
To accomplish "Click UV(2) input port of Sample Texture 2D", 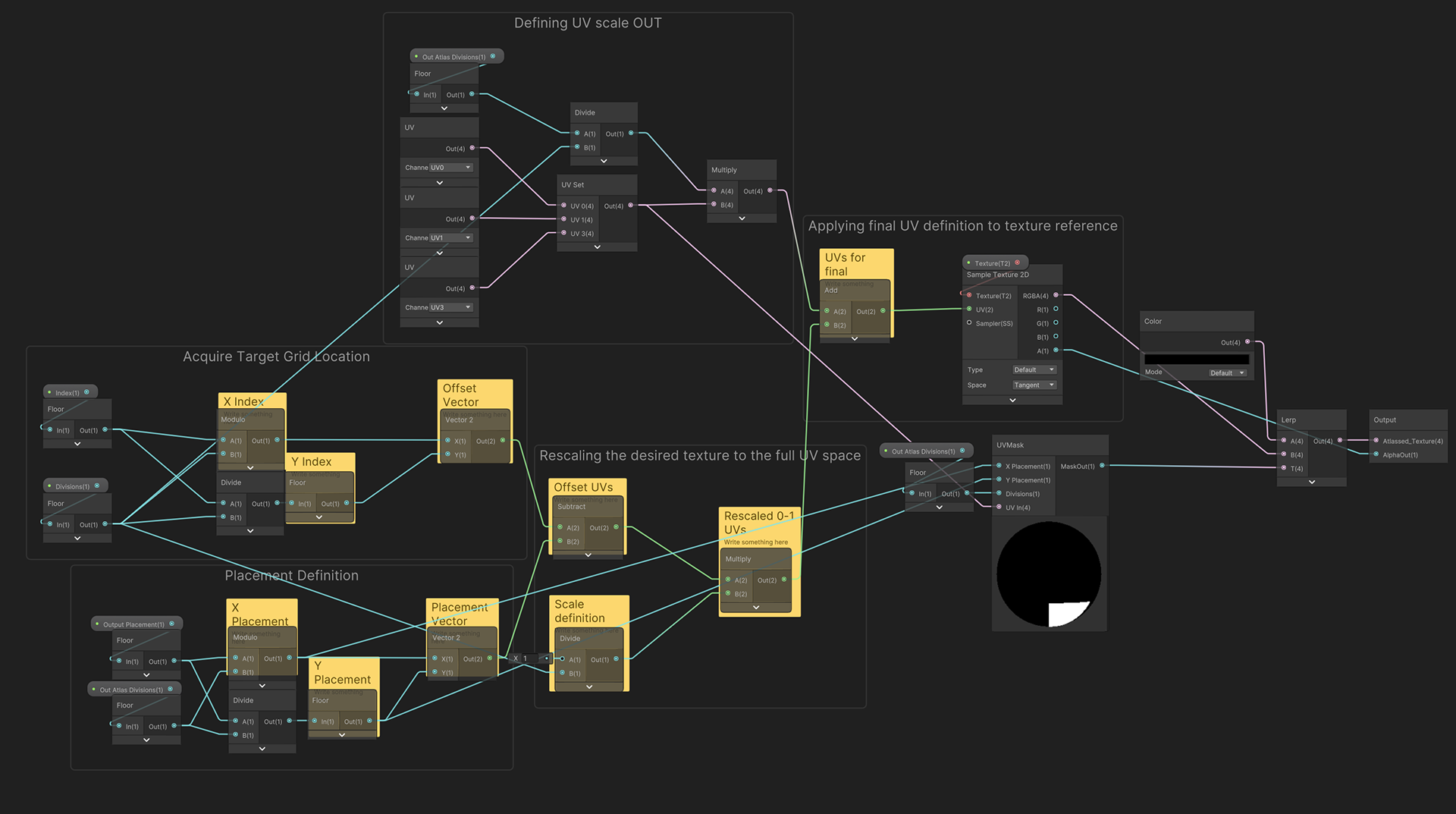I will tap(969, 310).
